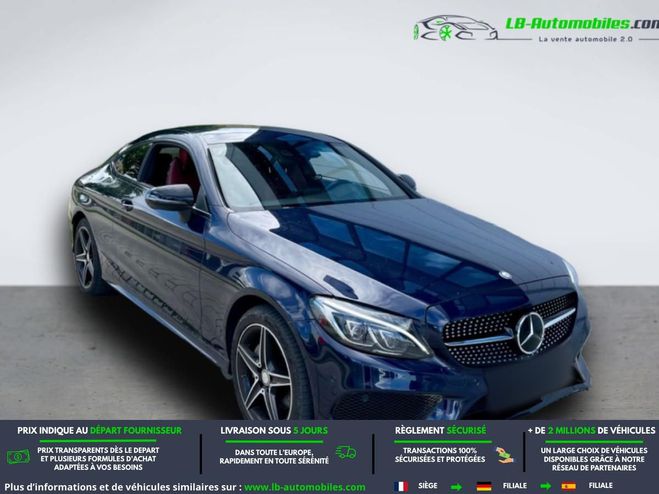This screenshot has height=494, width=659.
Task: Click the green arrow before the Spanish flag
Action: tap(545, 487)
